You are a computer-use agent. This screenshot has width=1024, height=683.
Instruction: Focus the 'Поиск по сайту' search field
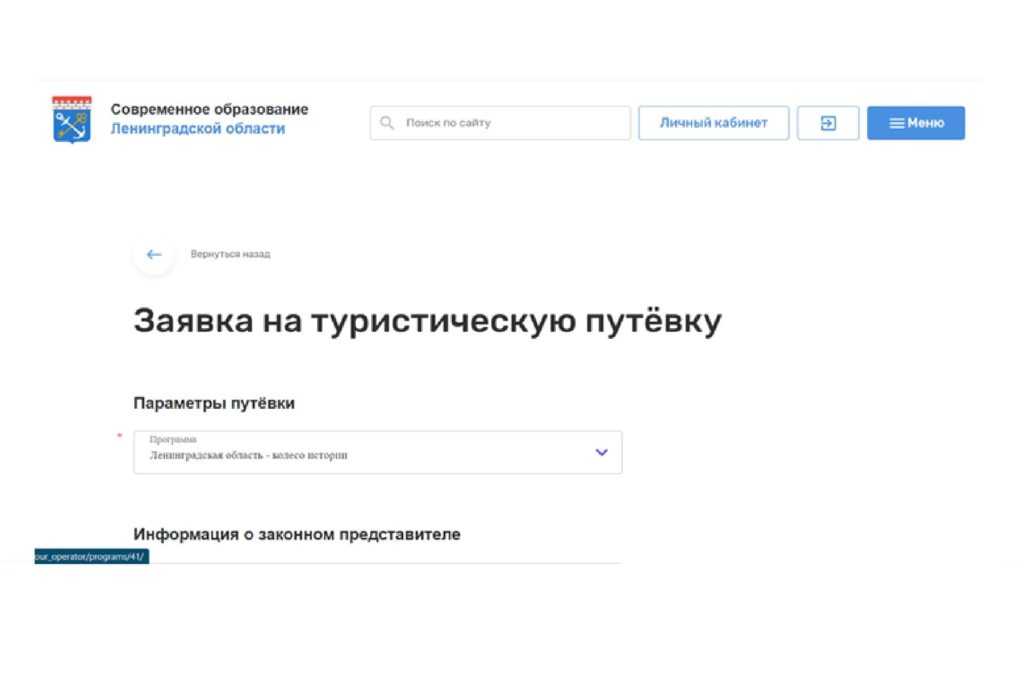click(x=510, y=123)
